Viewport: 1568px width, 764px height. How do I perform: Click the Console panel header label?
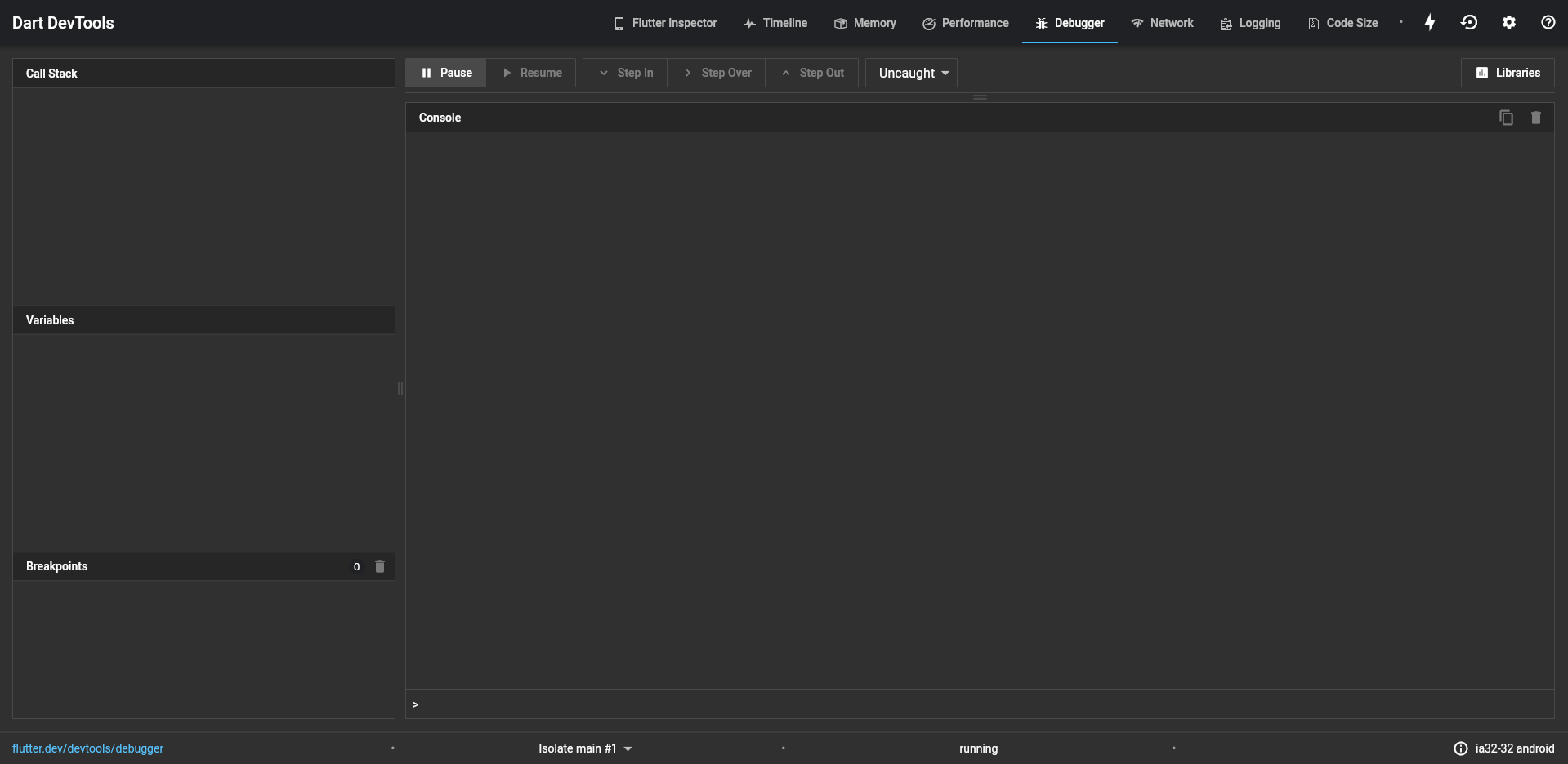tap(440, 118)
